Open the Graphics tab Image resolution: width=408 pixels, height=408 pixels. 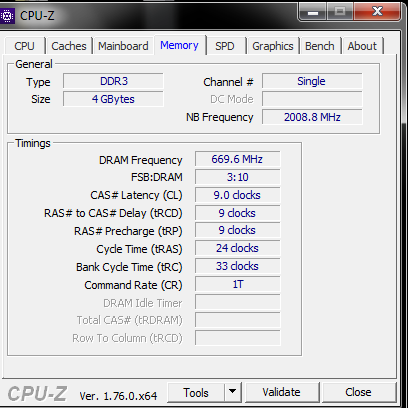pos(273,46)
